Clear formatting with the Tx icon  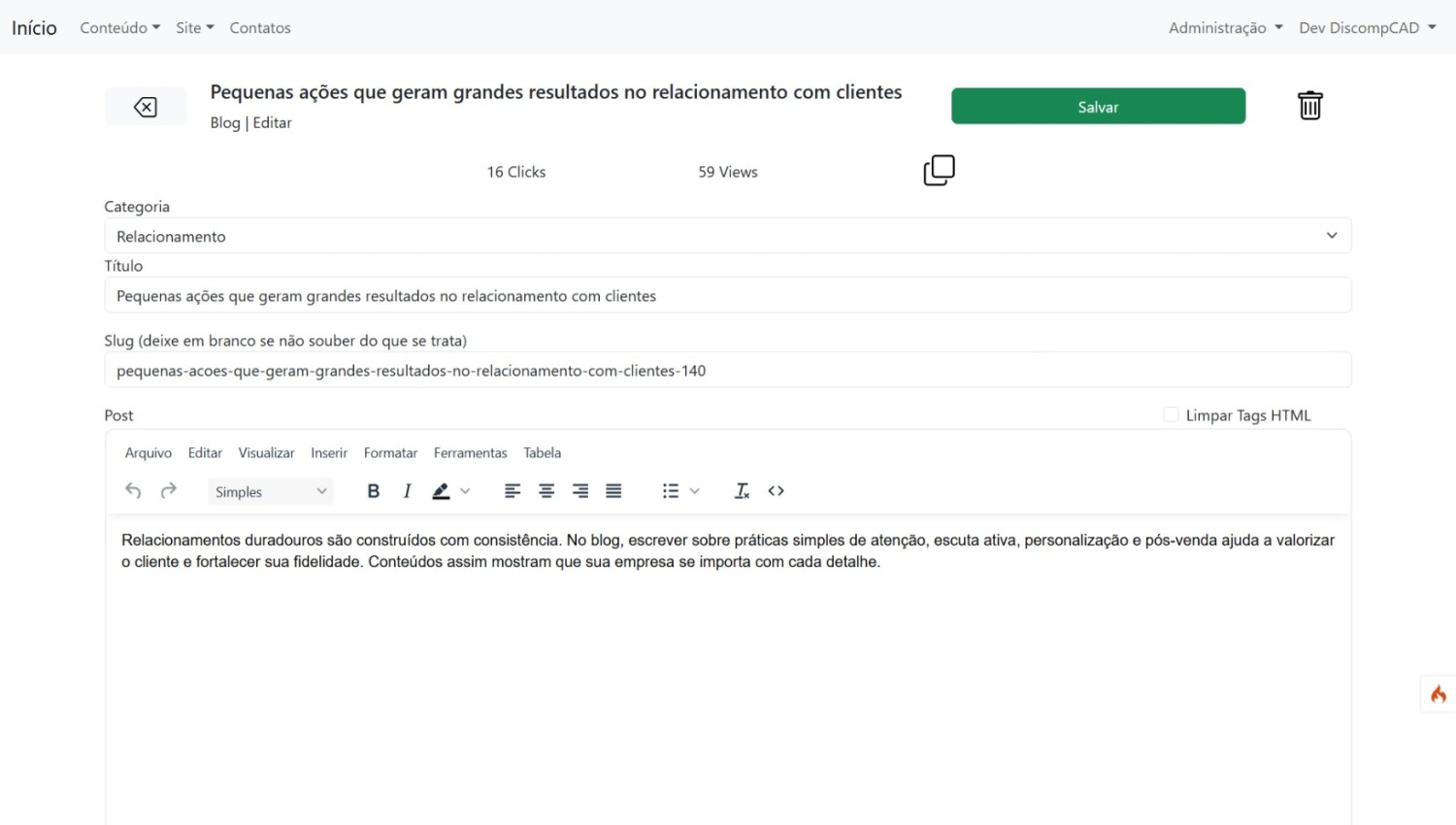click(742, 491)
